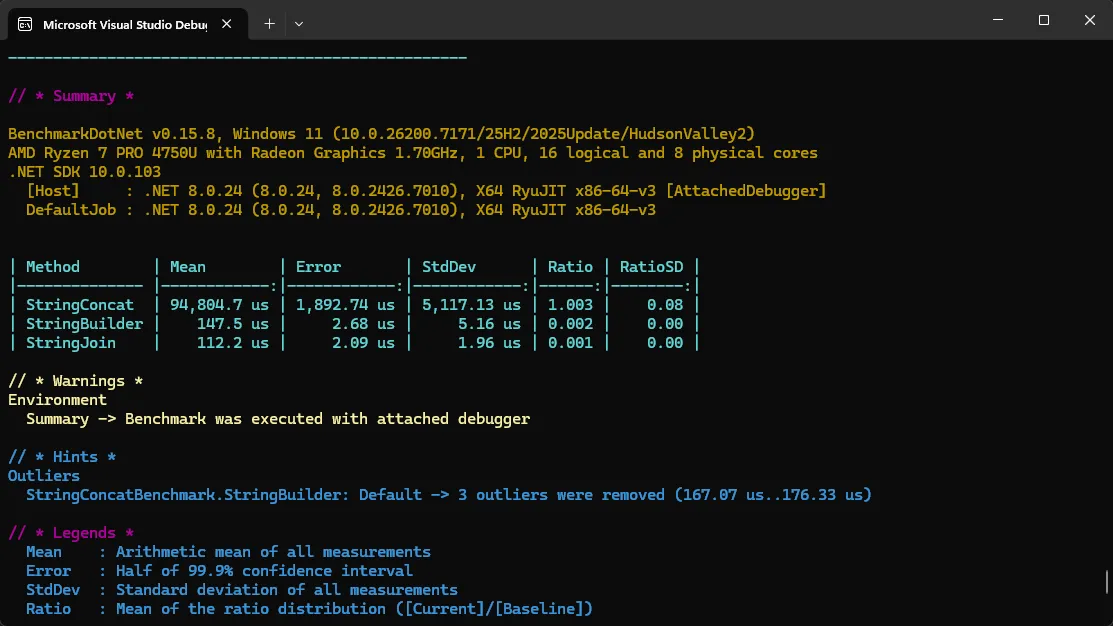1113x626 pixels.
Task: Expand the new tab profile dropdown
Action: (299, 23)
